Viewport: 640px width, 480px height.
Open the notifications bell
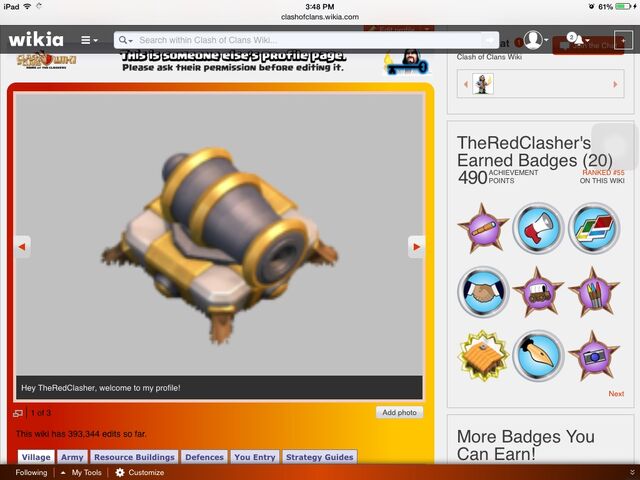tap(578, 40)
